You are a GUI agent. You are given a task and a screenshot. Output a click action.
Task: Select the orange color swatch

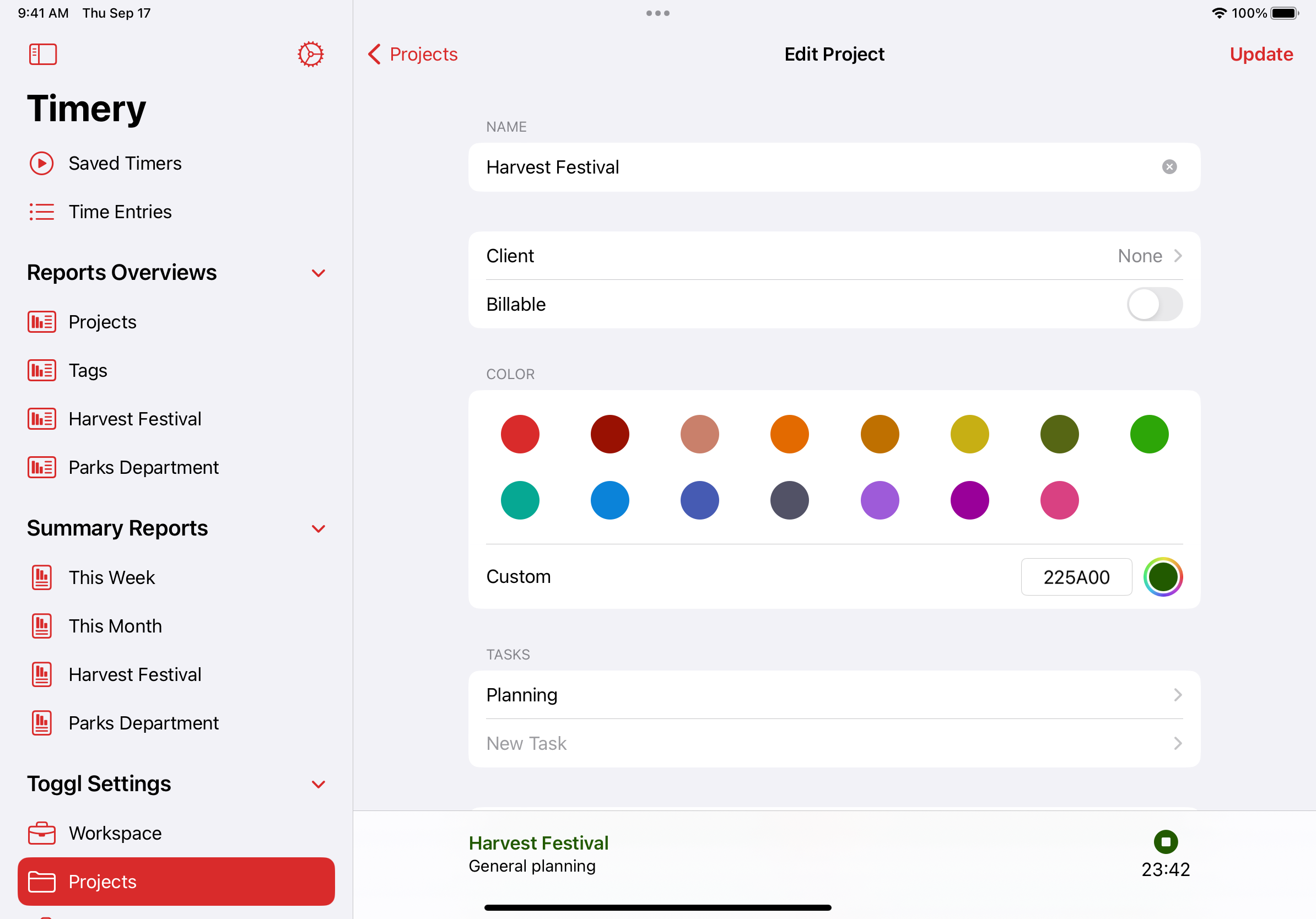[x=789, y=434]
